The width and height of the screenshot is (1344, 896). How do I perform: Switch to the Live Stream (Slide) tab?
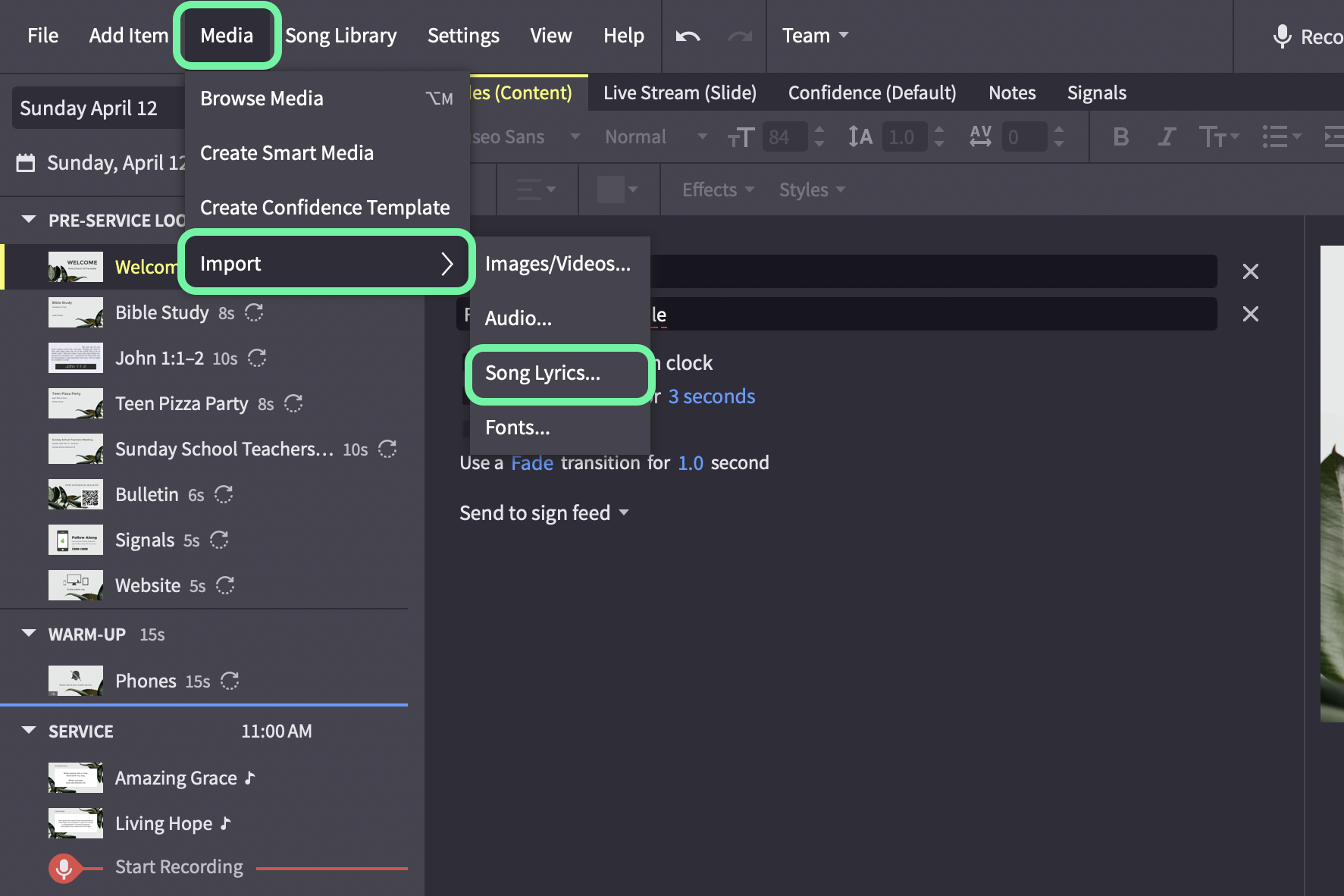coord(680,92)
